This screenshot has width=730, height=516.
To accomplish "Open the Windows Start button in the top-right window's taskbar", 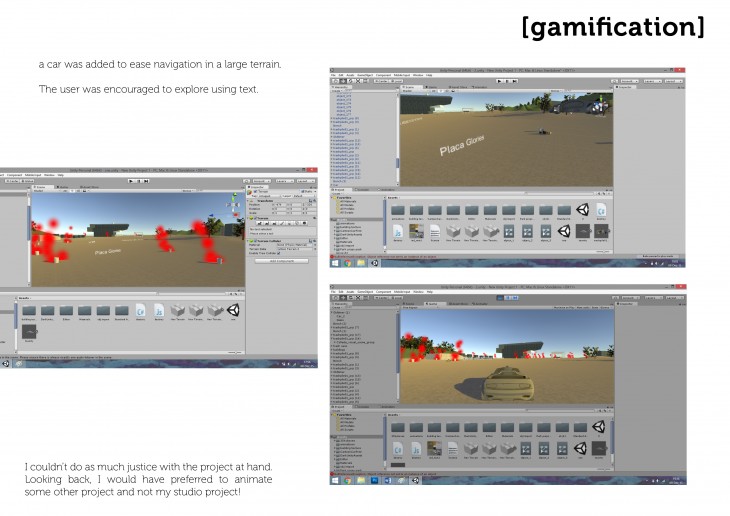I will click(335, 264).
